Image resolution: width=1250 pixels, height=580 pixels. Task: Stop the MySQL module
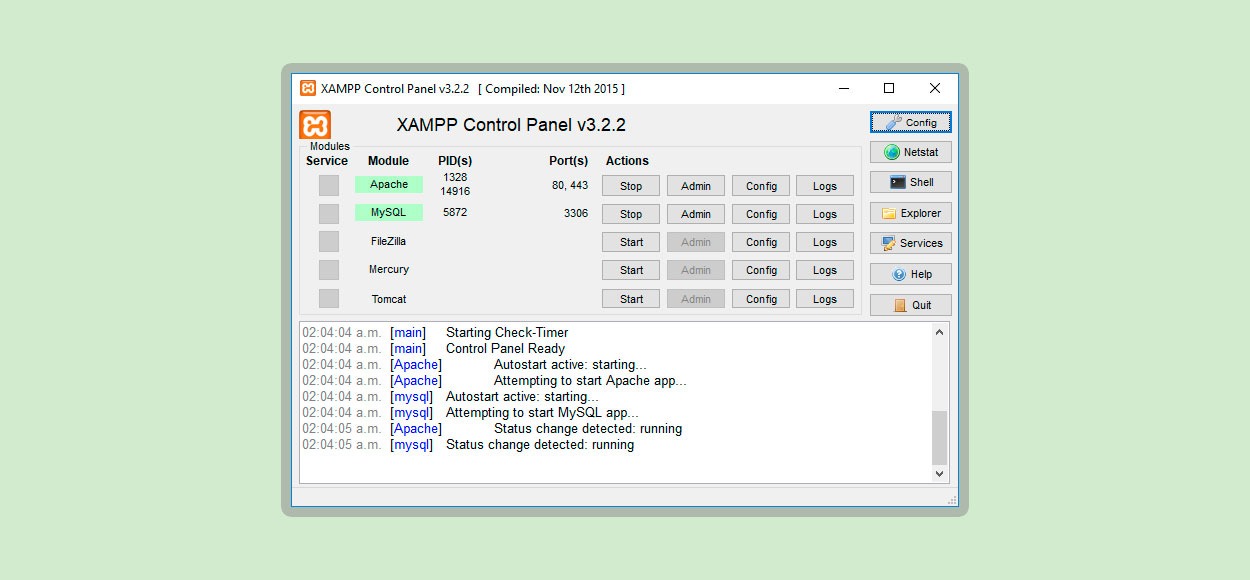pyautogui.click(x=631, y=214)
